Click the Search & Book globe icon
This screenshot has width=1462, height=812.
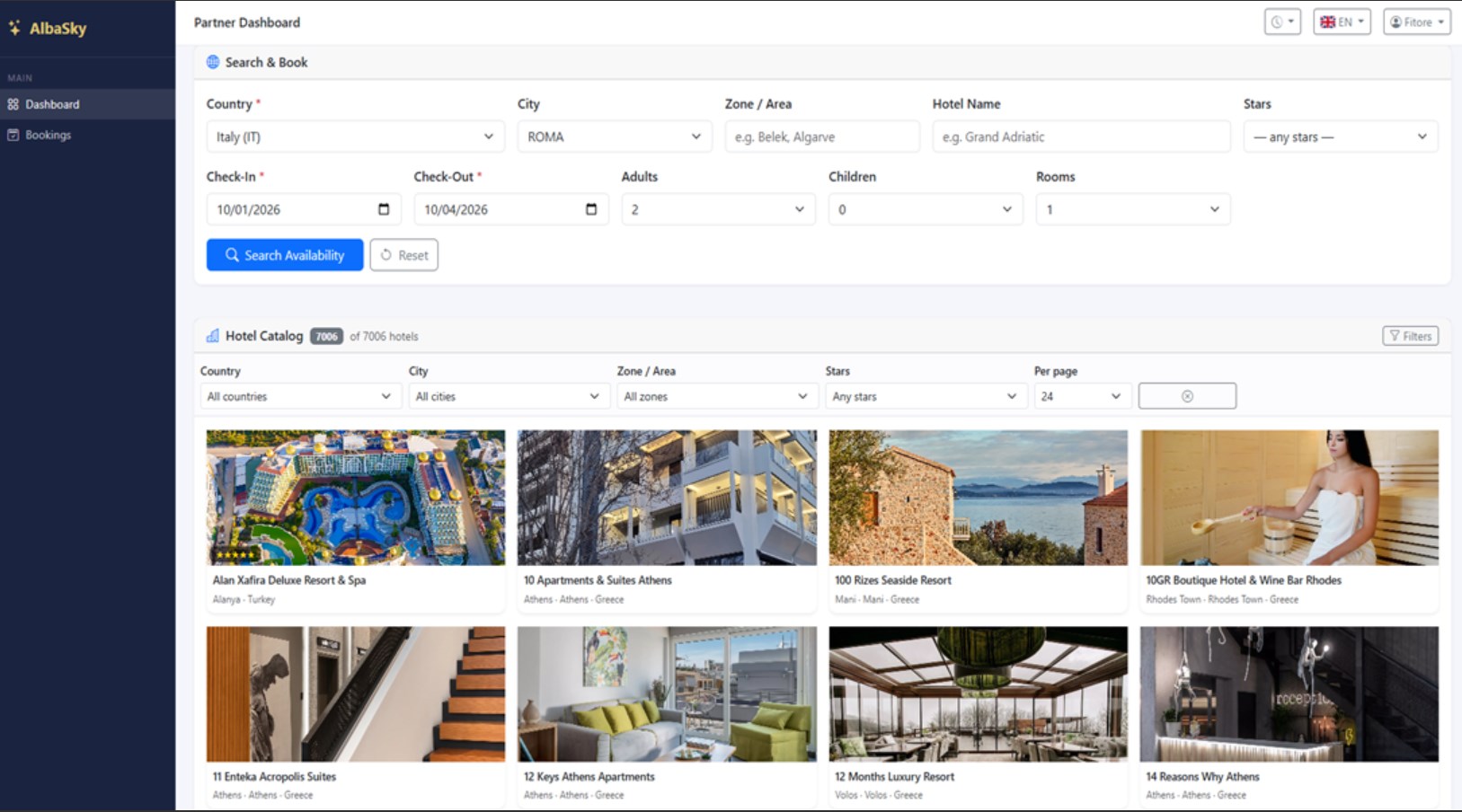(213, 62)
